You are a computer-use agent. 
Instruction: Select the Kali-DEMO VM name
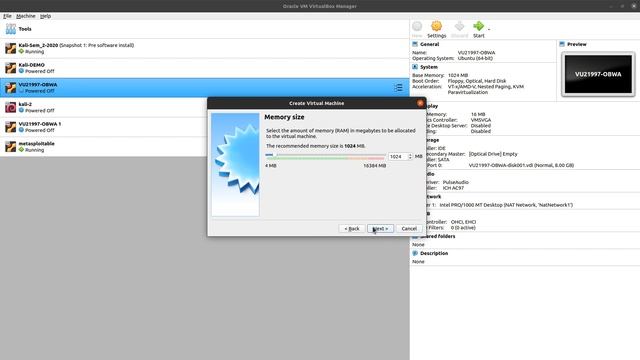coord(31,65)
